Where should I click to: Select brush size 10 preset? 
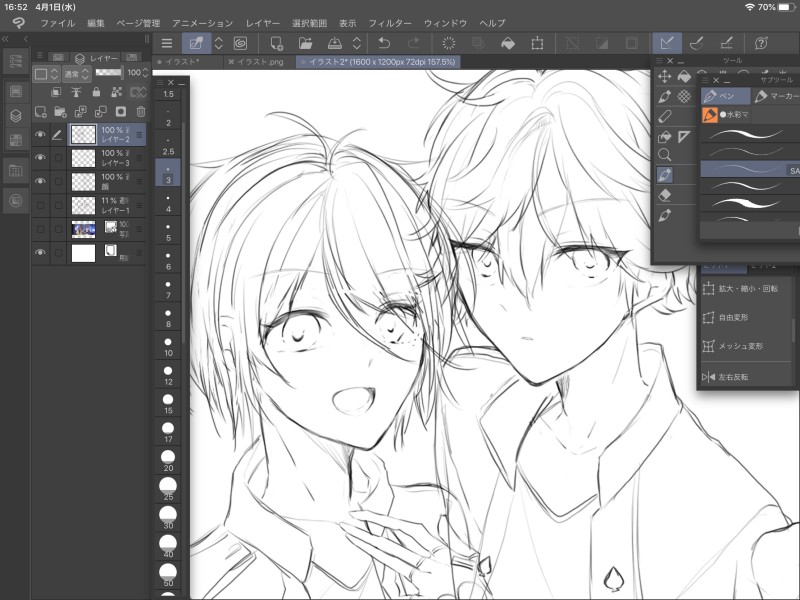coord(168,345)
